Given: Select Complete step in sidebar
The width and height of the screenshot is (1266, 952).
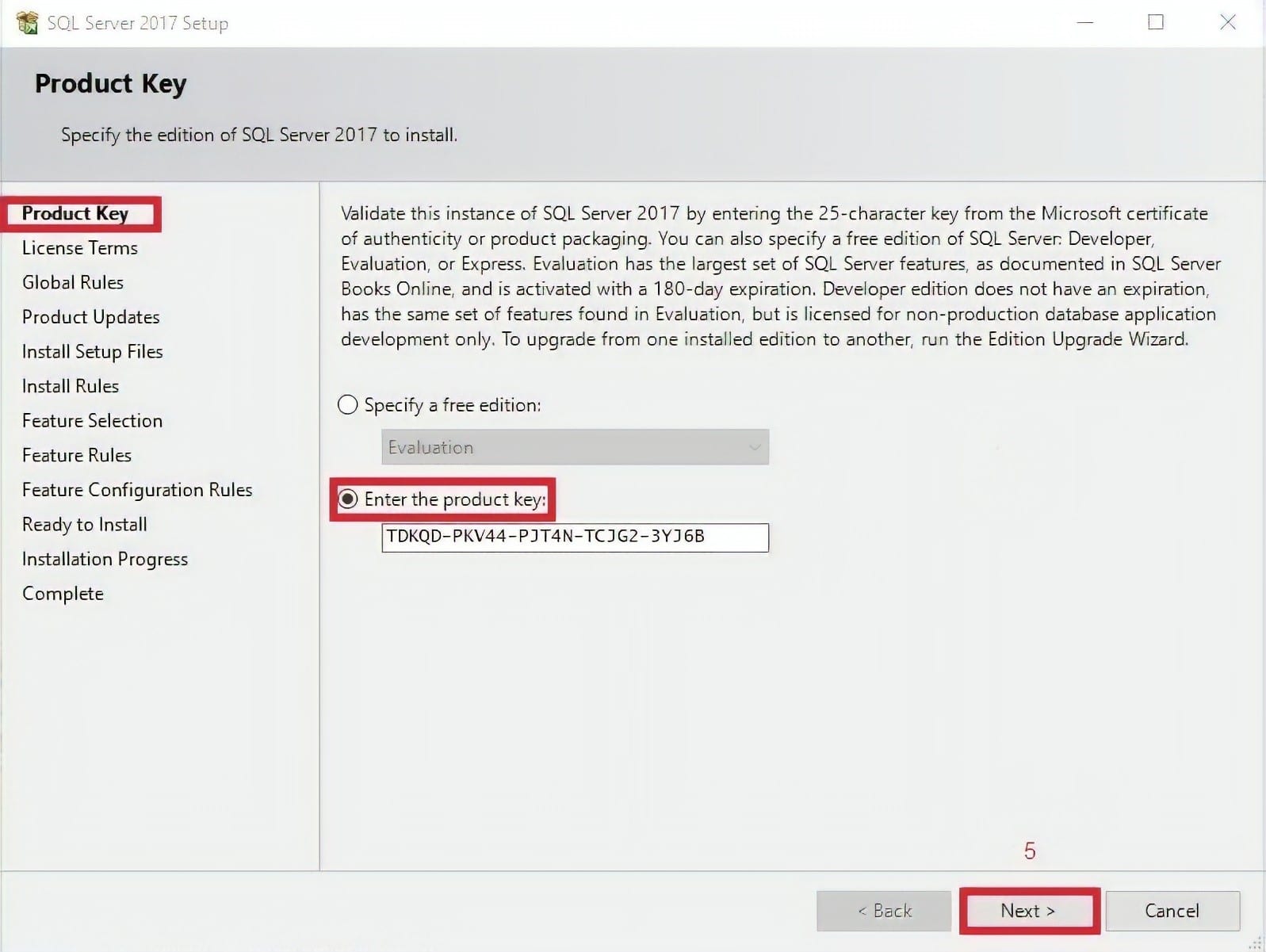Looking at the screenshot, I should (x=63, y=594).
